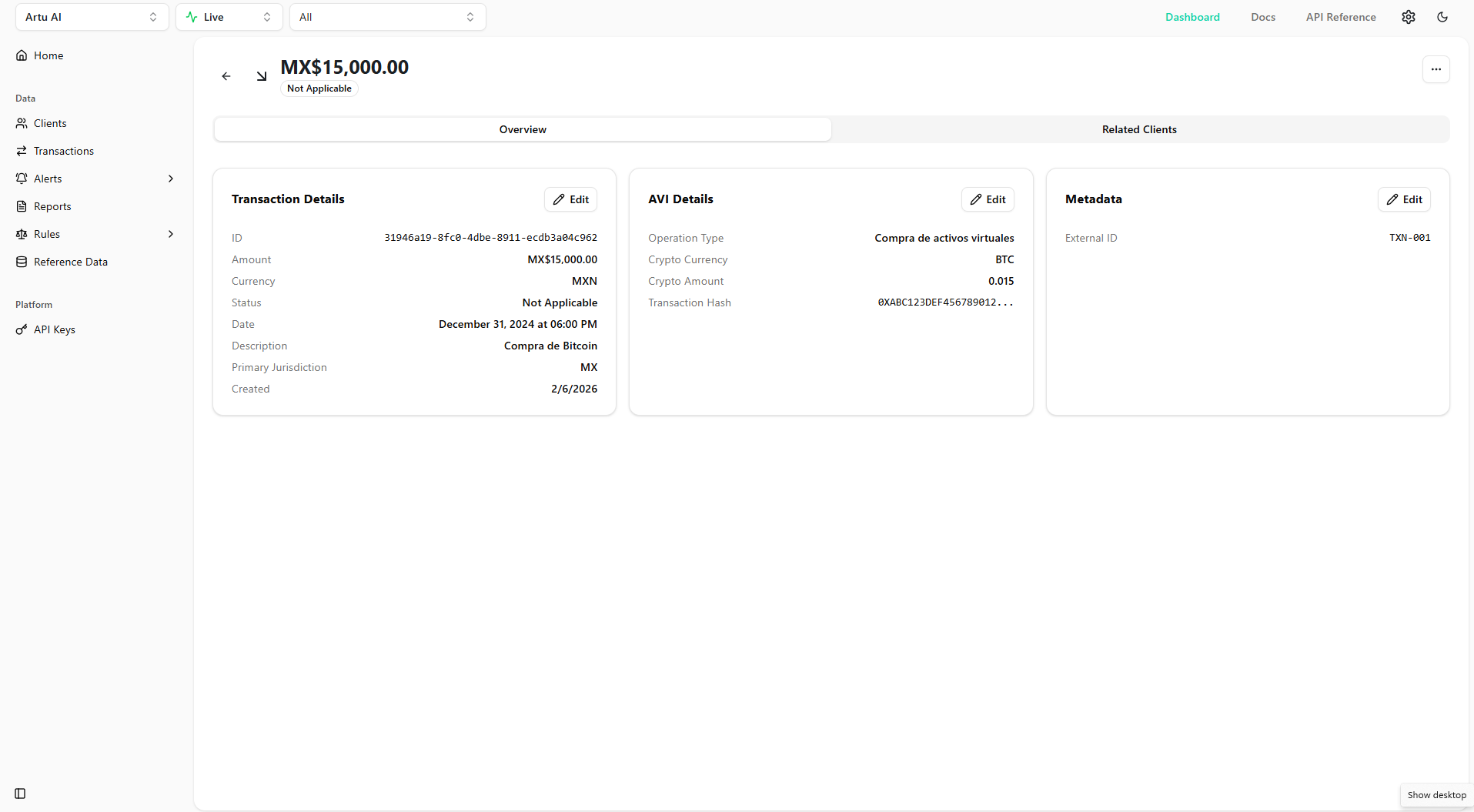This screenshot has width=1474, height=812.
Task: Click the Currency value MXN
Action: point(584,281)
